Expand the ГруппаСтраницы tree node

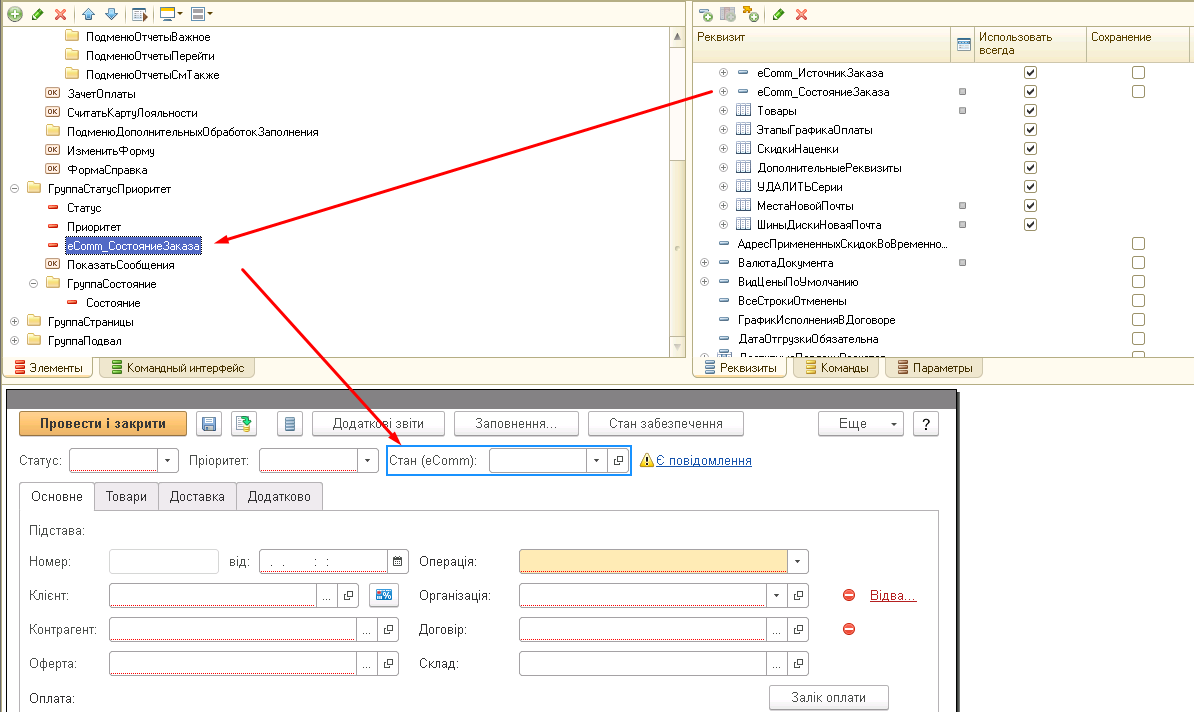(14, 322)
